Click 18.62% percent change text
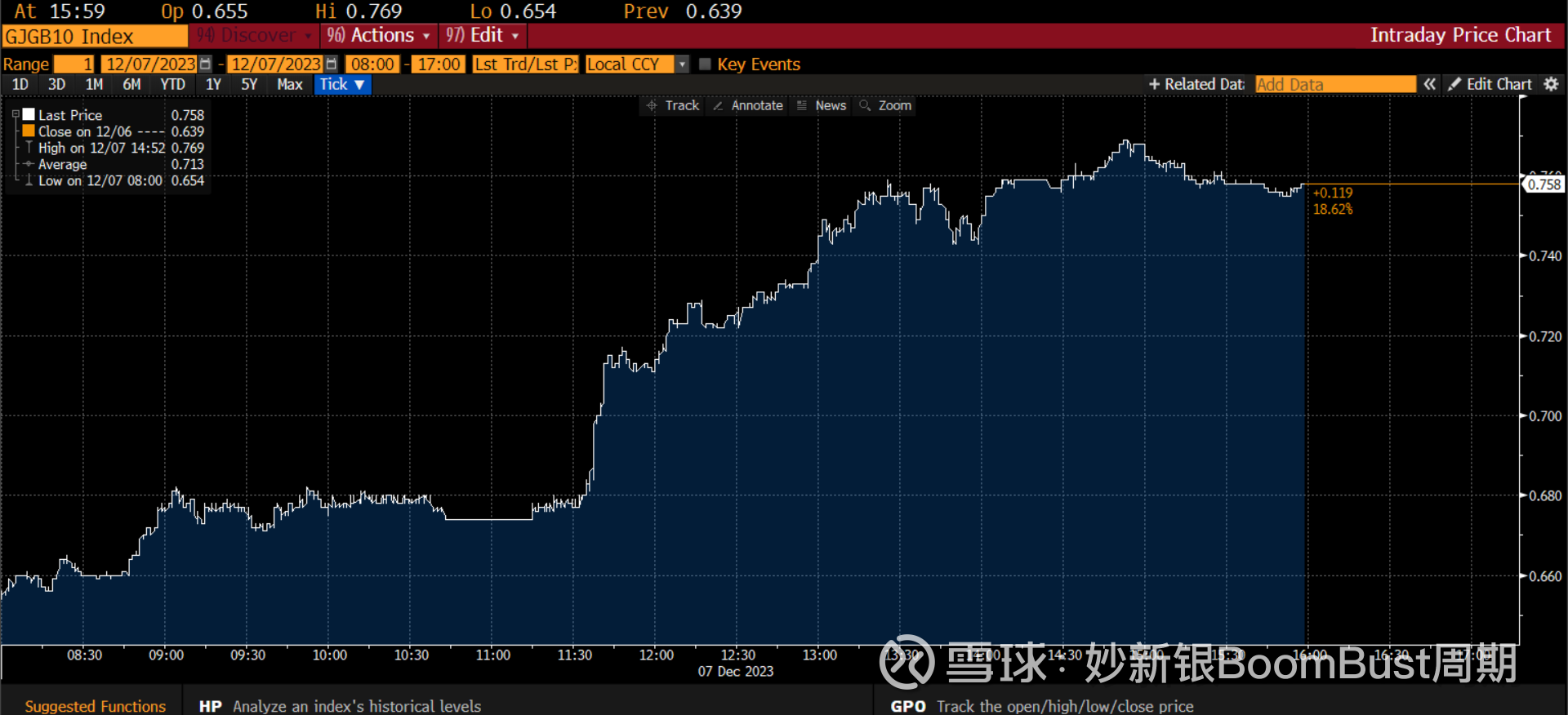 [1333, 209]
